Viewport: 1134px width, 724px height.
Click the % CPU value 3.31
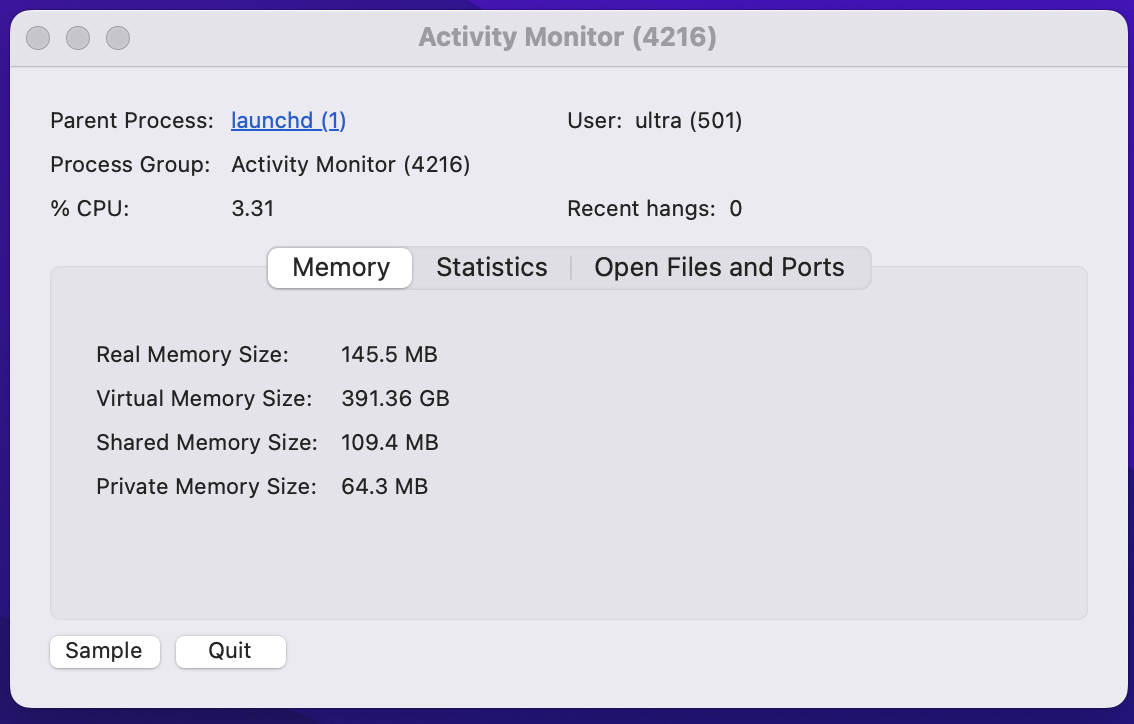[252, 209]
